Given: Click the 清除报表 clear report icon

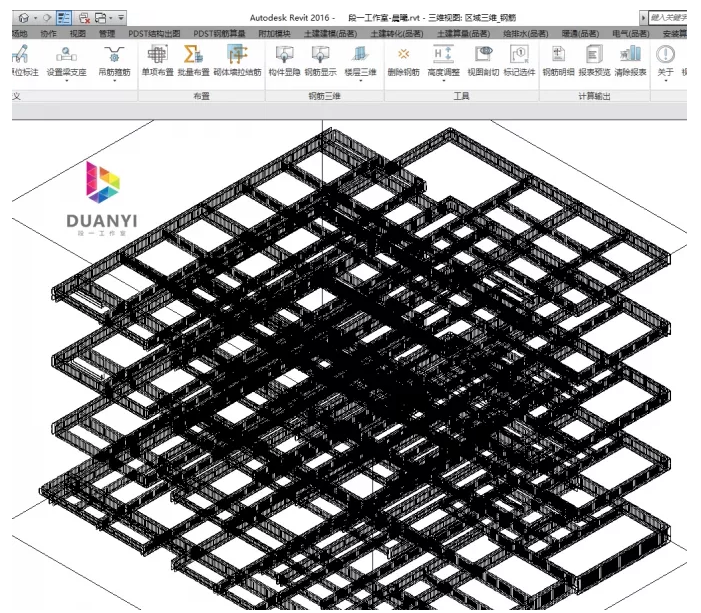Looking at the screenshot, I should pos(630,59).
